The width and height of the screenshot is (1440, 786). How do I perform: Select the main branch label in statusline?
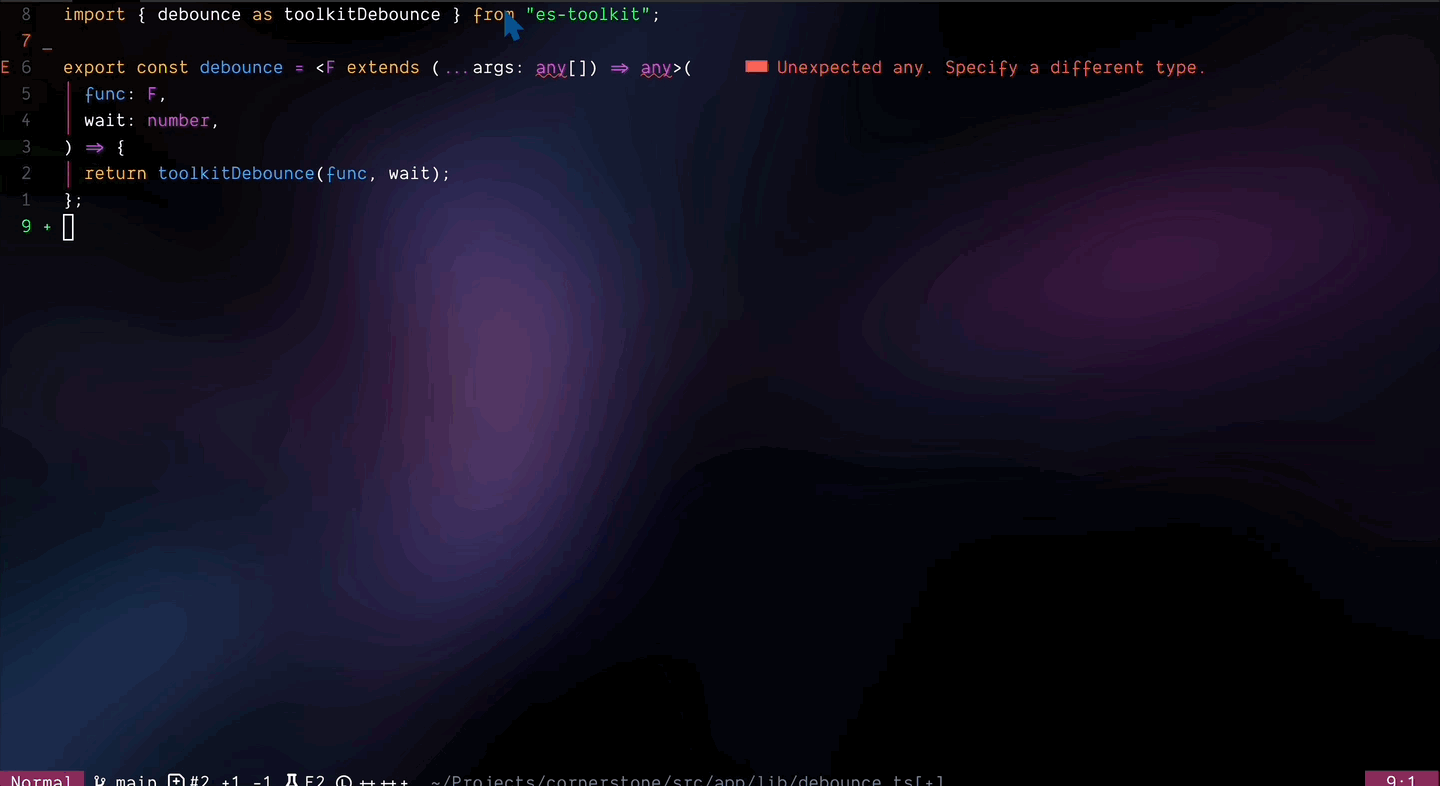coord(136,781)
